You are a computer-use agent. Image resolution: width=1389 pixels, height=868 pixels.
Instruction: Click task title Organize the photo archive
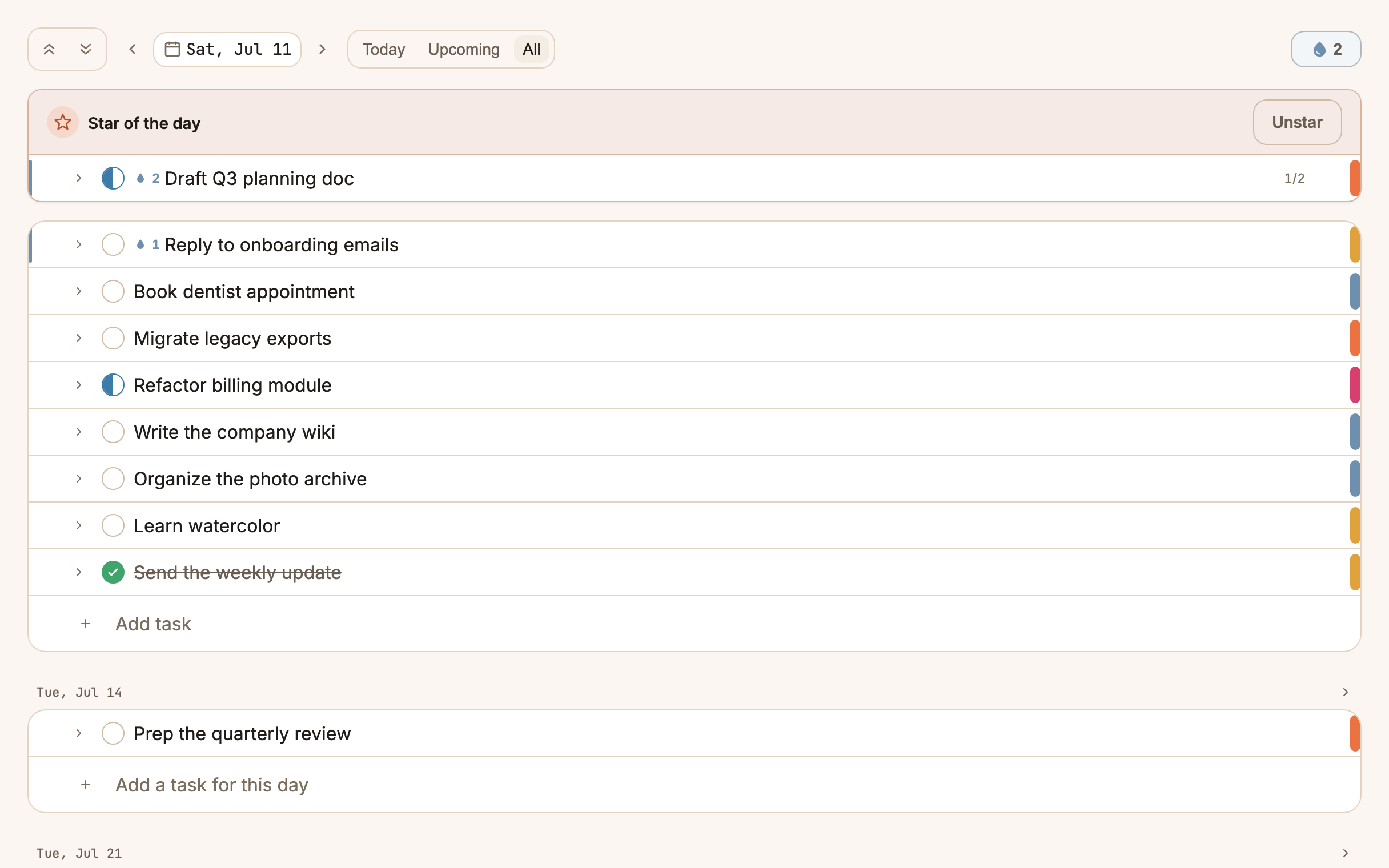(x=250, y=479)
